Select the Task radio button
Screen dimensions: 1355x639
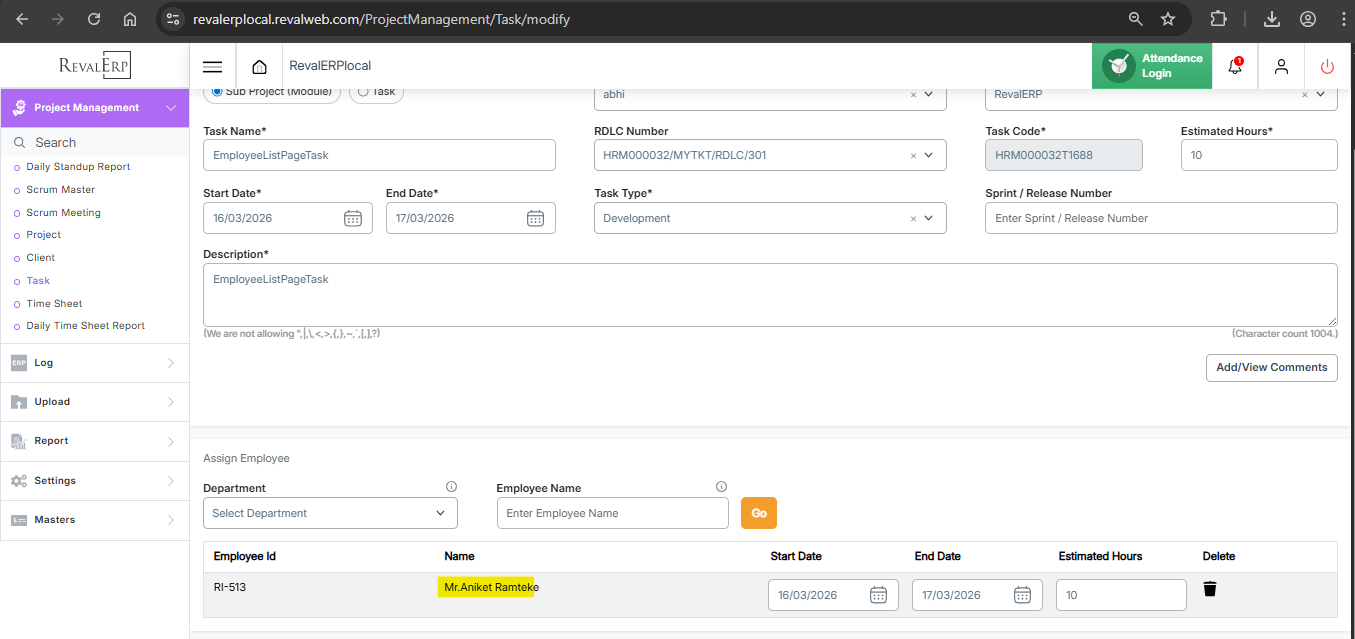363,91
